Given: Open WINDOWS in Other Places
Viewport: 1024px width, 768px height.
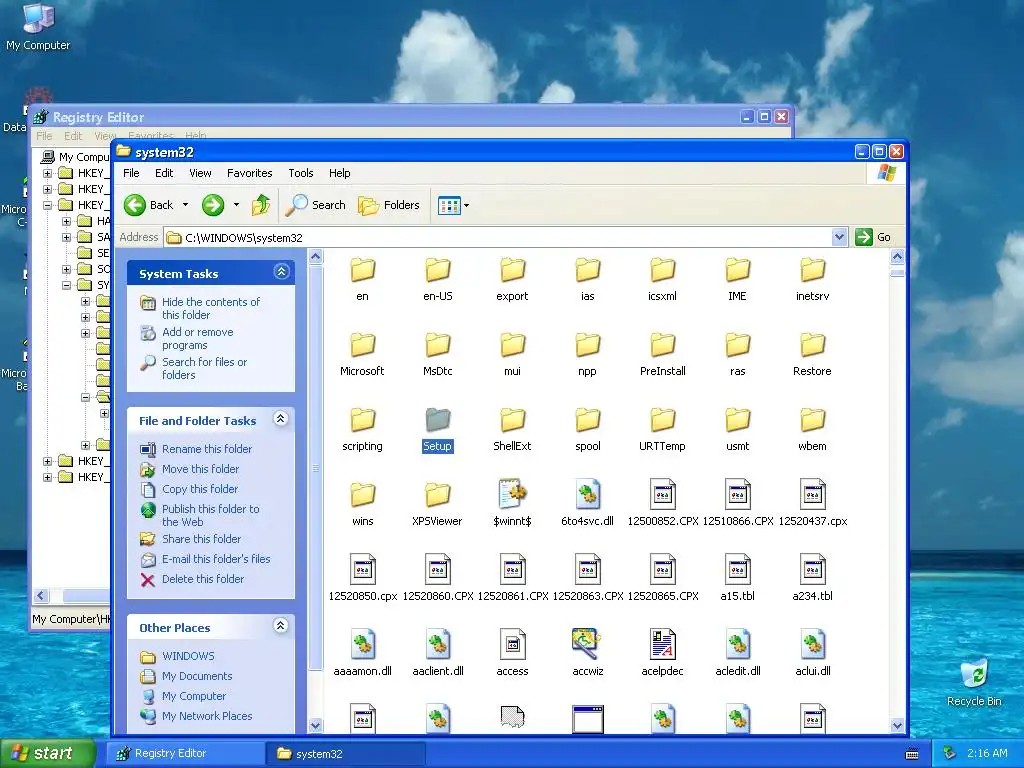Looking at the screenshot, I should pos(188,656).
